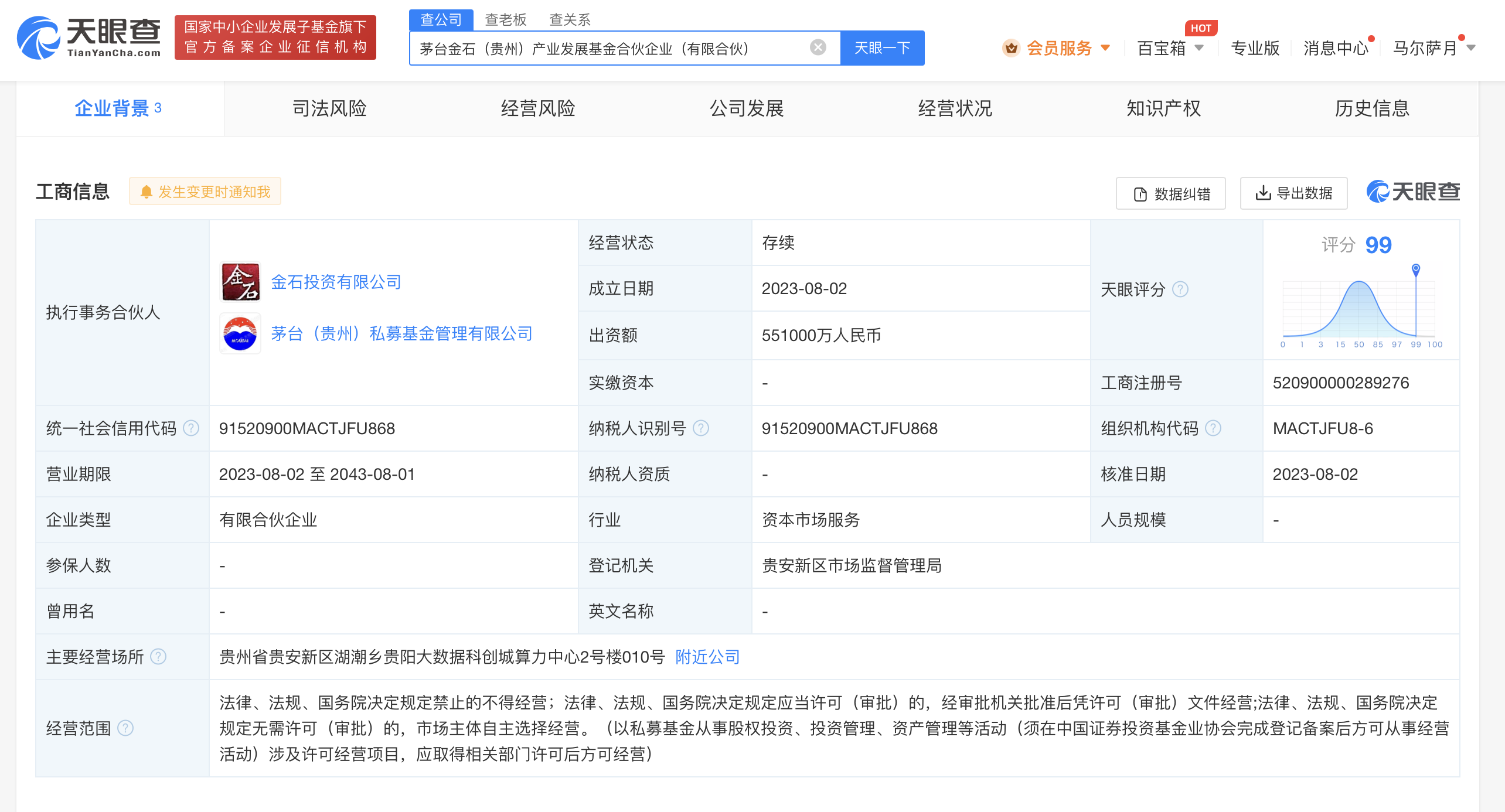Click help icon next to 统一社会信用代码
Viewport: 1505px width, 812px height.
191,428
